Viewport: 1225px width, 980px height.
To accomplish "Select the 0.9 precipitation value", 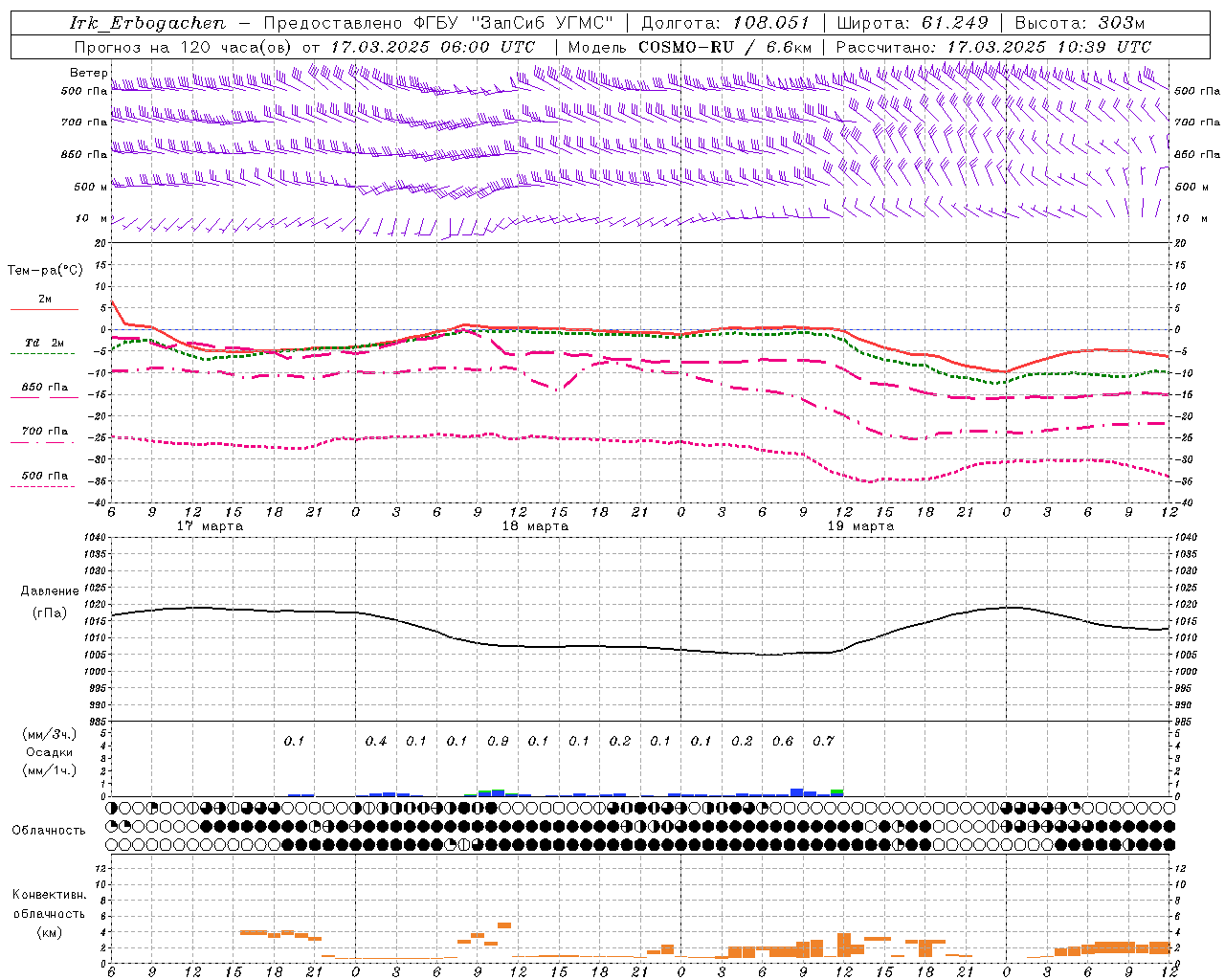I will 498,742.
